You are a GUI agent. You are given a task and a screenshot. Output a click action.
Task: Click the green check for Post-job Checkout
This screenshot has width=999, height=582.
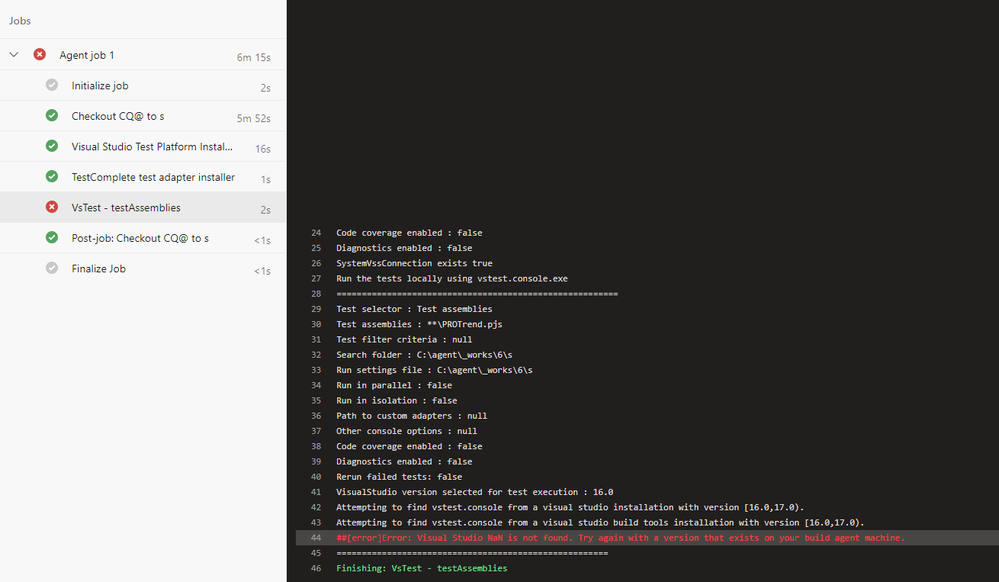(x=52, y=238)
